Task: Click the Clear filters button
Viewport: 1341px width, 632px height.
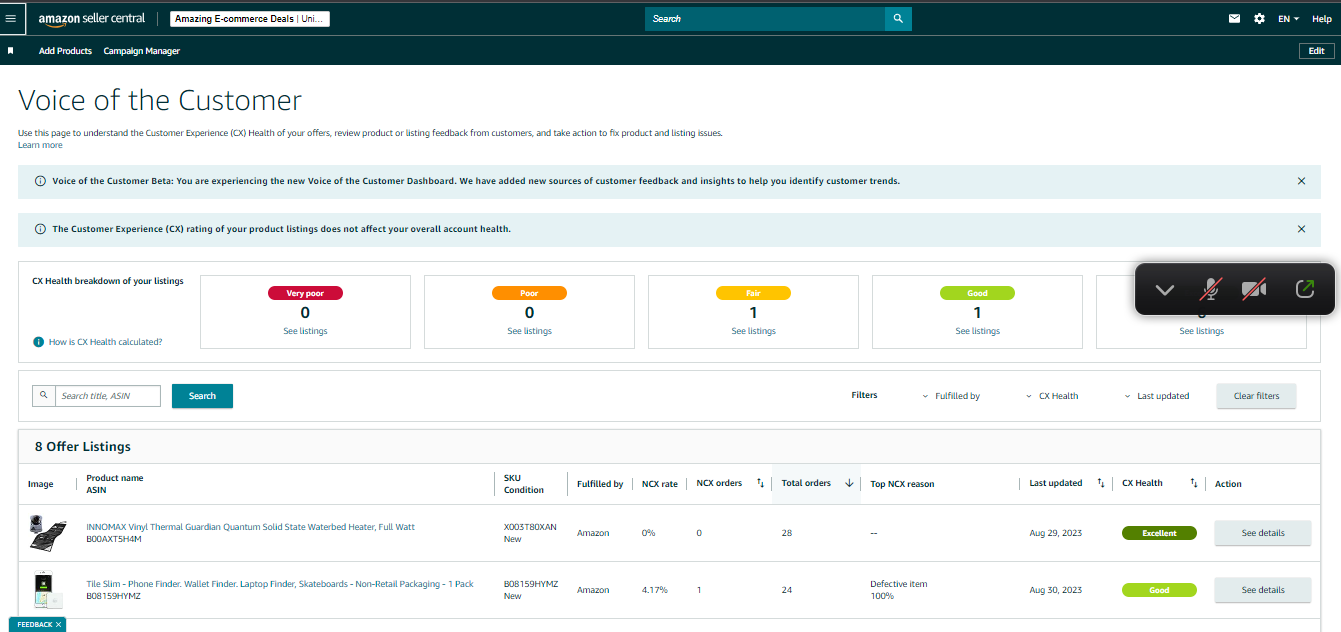Action: pyautogui.click(x=1256, y=396)
